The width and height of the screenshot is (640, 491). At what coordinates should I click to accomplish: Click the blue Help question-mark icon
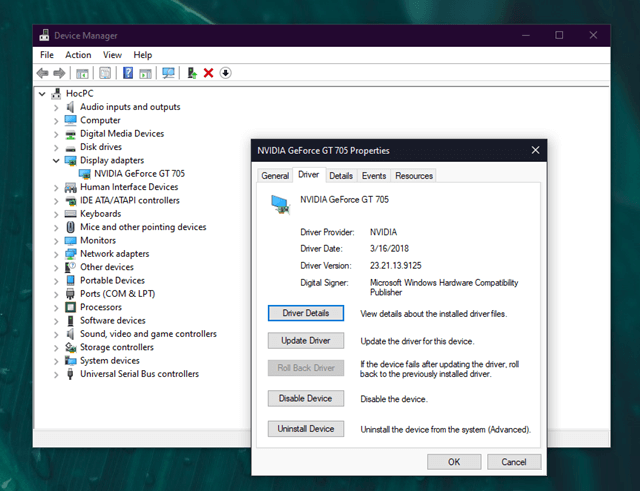[x=128, y=73]
